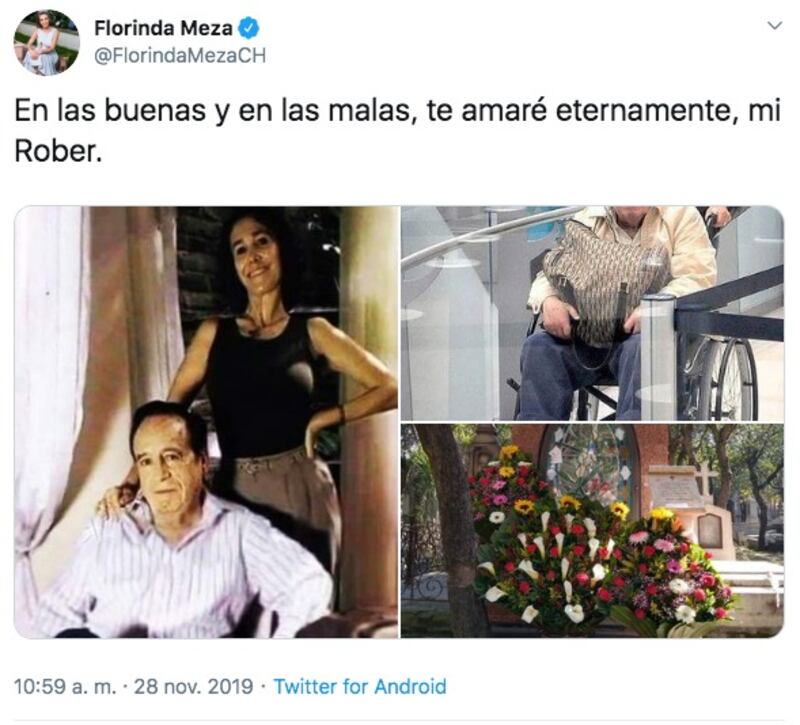Click the blue verified badge
The height and width of the screenshot is (725, 800).
(x=249, y=29)
